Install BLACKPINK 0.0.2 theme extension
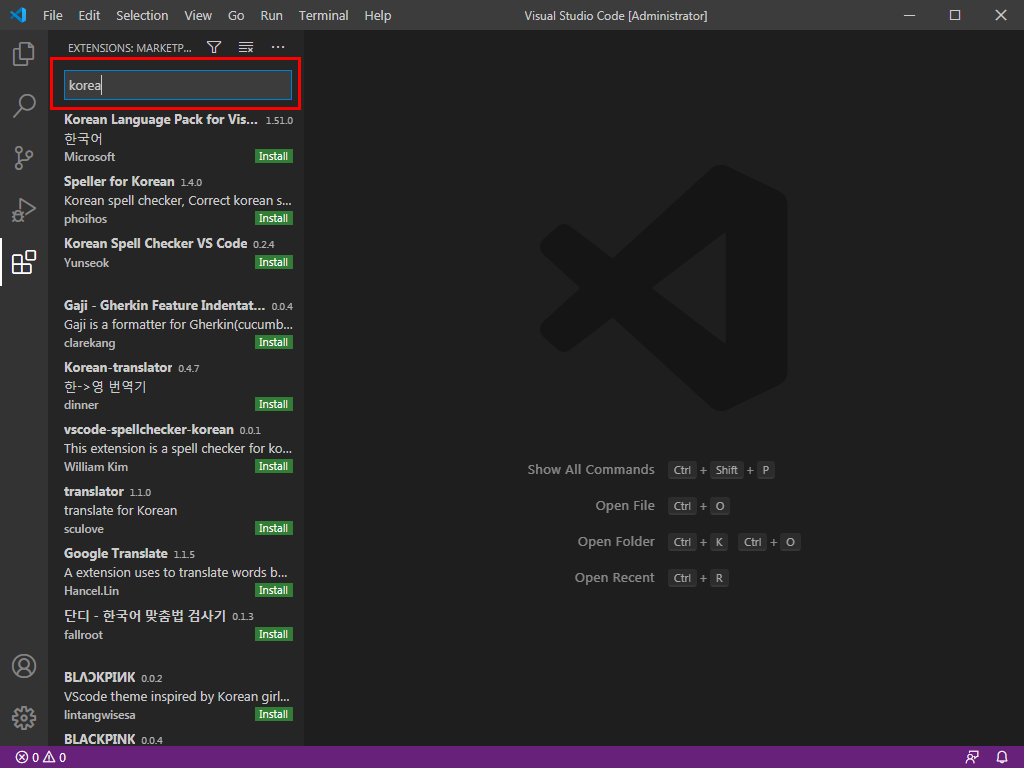The width and height of the screenshot is (1024, 768). [274, 715]
